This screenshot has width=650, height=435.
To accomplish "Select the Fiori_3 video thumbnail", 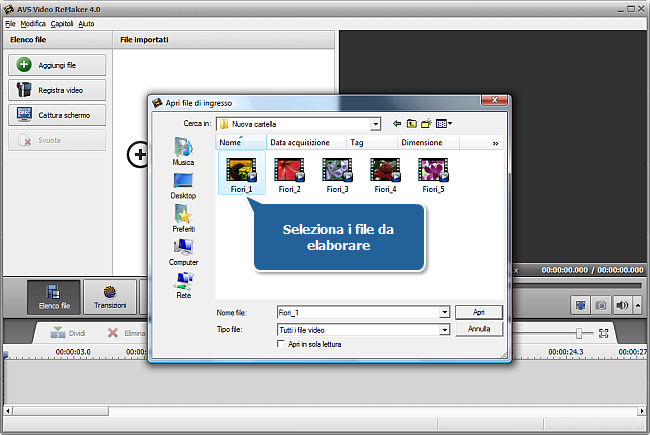I will [337, 175].
